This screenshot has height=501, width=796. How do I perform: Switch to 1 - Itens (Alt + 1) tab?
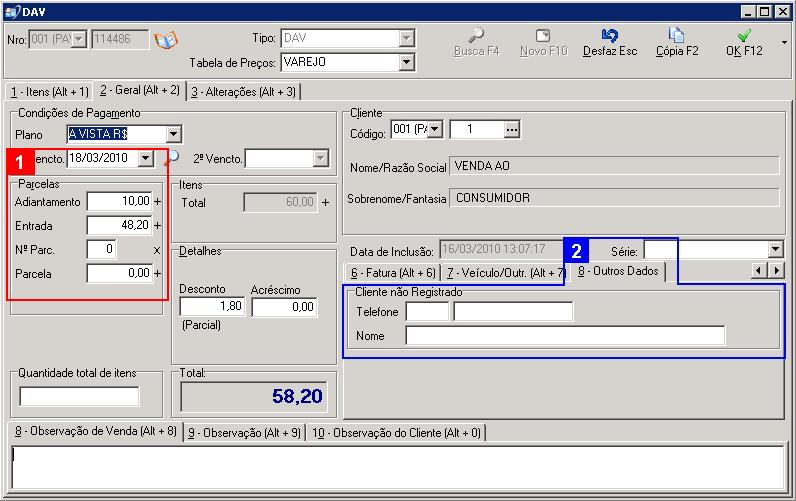click(x=49, y=92)
